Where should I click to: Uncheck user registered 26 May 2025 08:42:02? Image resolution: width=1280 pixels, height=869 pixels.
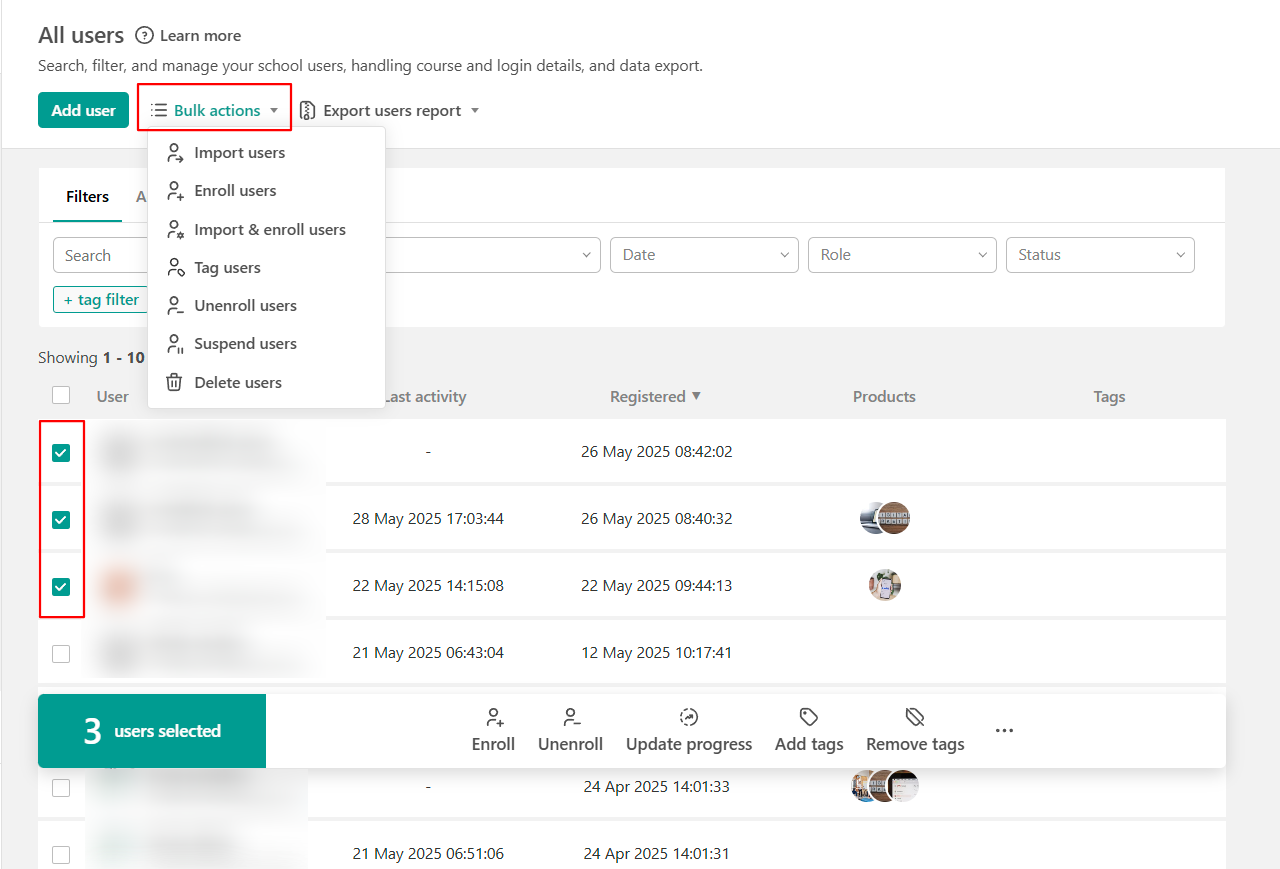click(61, 453)
